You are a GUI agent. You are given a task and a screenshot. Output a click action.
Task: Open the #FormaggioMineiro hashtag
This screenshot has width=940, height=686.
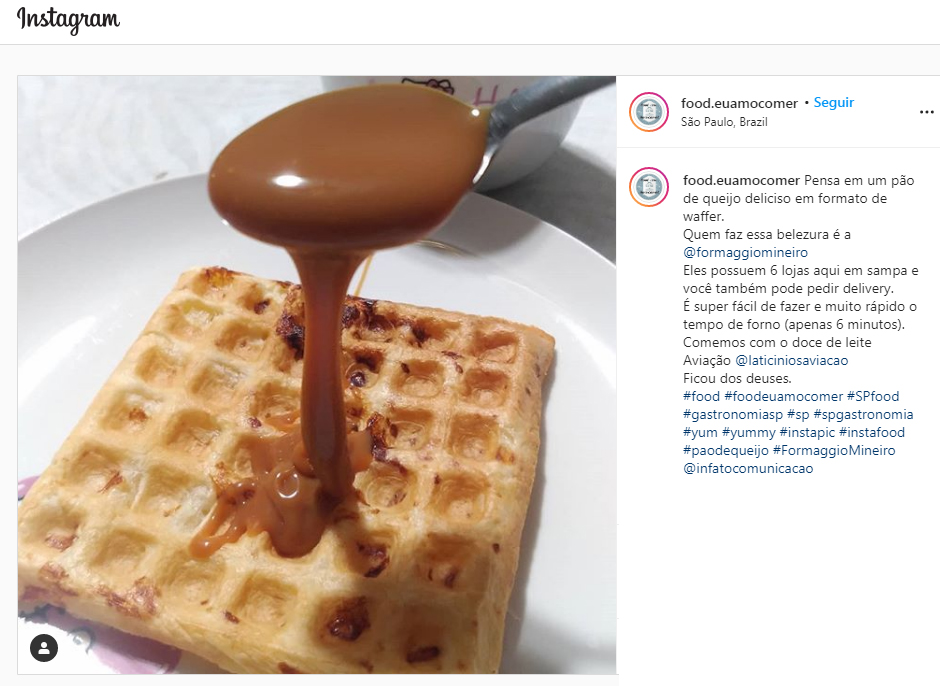tap(834, 450)
